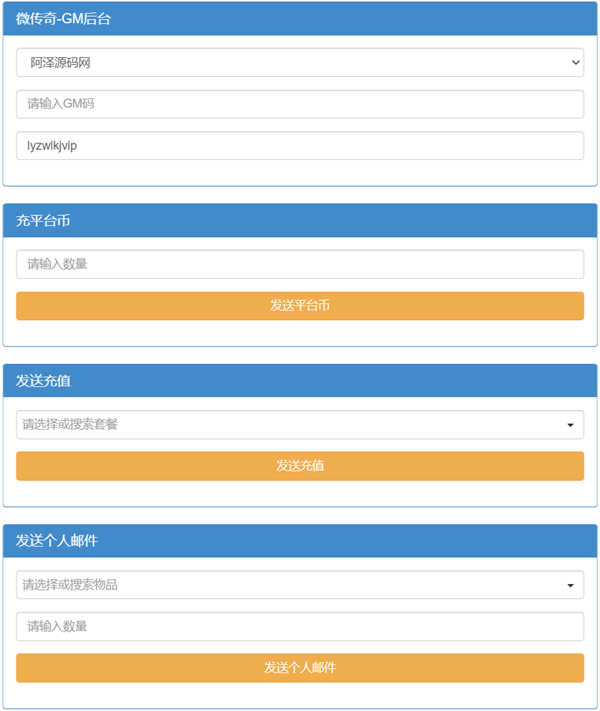The height and width of the screenshot is (711, 600).
Task: Focus quantity input under 充平台币
Action: 300,264
